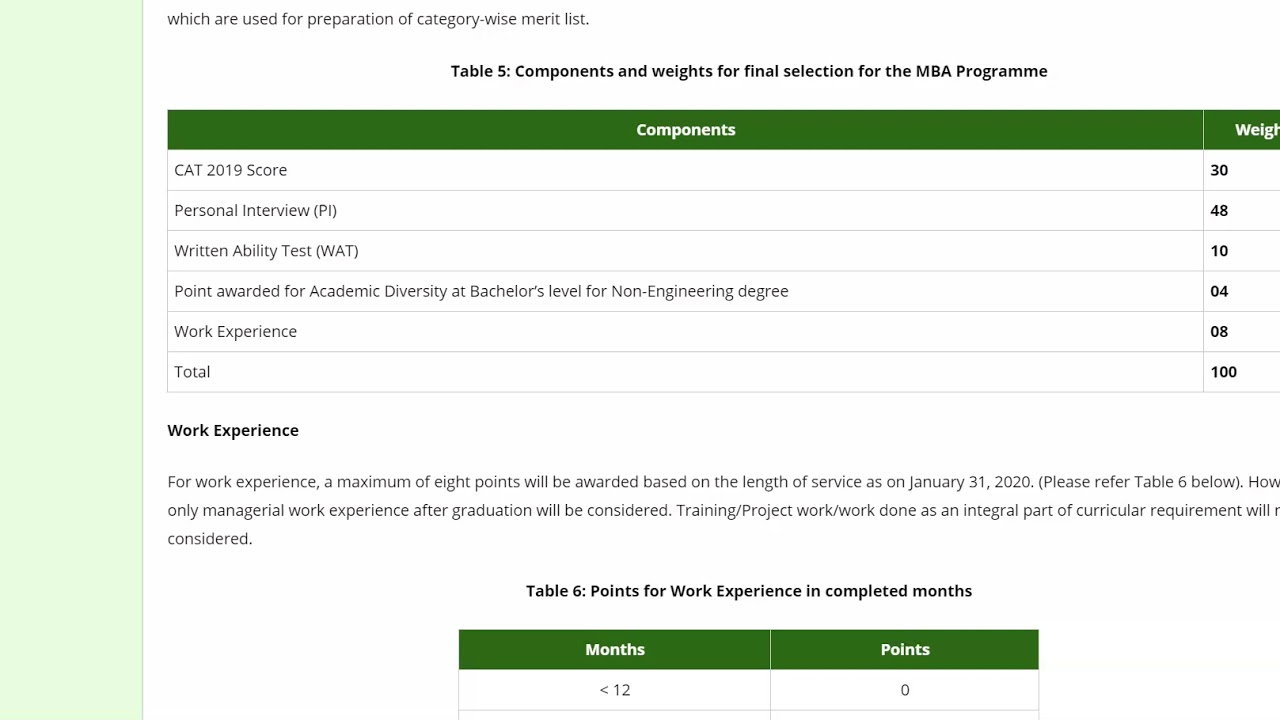Click the Work Experience table row label

pyautogui.click(x=235, y=331)
